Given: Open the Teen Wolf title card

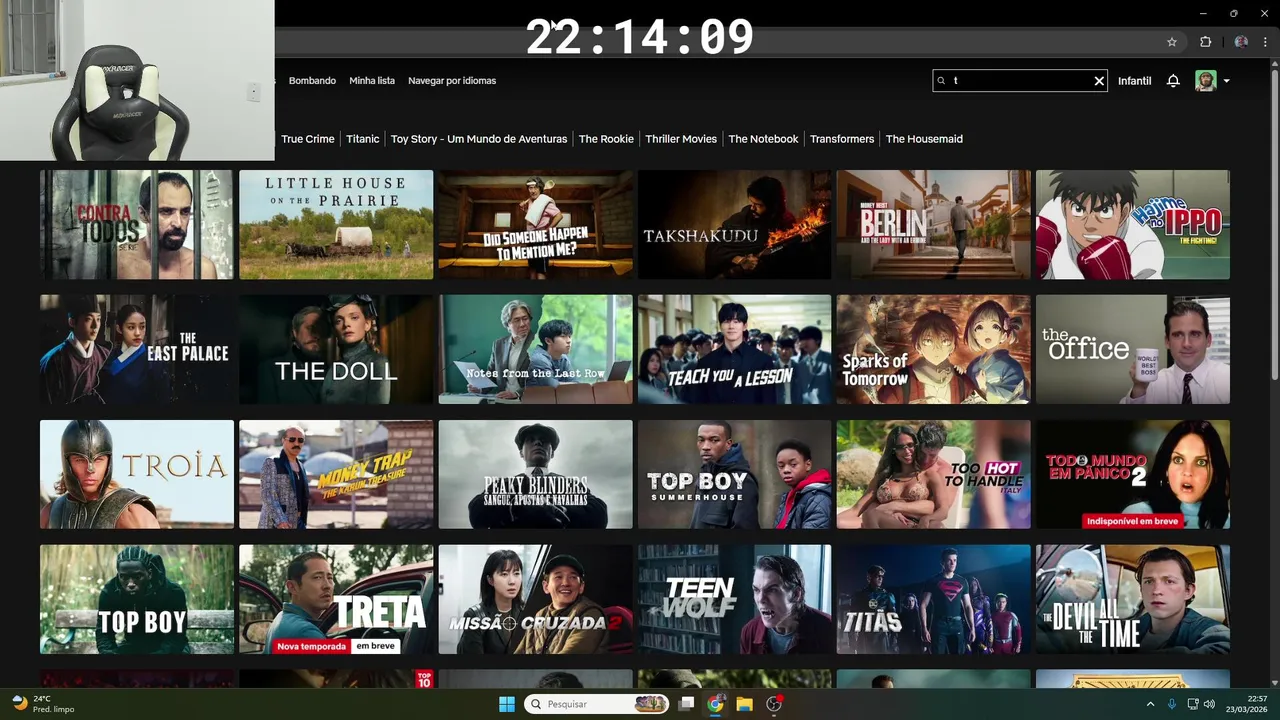Looking at the screenshot, I should [x=735, y=599].
